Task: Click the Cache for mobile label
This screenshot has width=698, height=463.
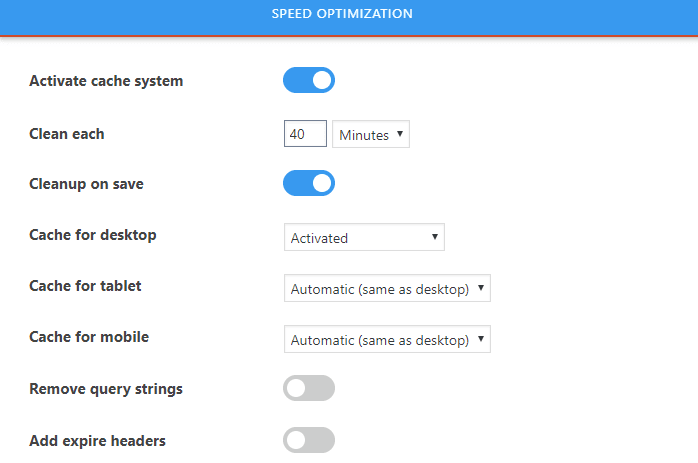Action: pos(89,337)
